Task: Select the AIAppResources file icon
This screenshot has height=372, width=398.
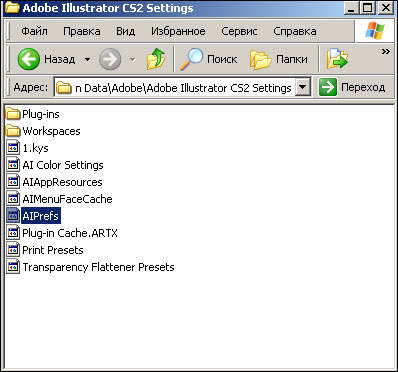Action: tap(13, 182)
